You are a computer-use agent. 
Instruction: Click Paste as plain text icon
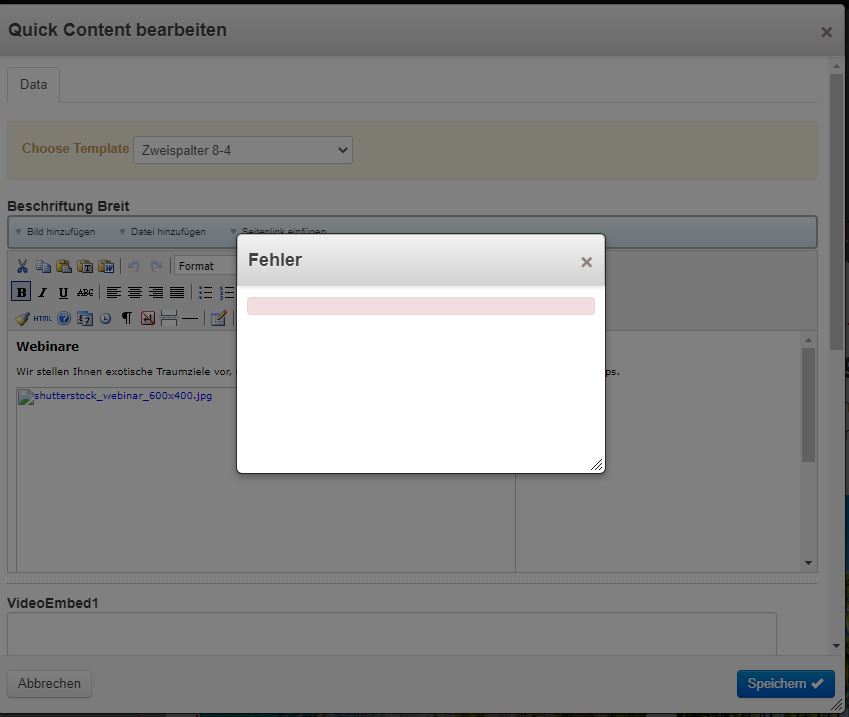coord(85,266)
